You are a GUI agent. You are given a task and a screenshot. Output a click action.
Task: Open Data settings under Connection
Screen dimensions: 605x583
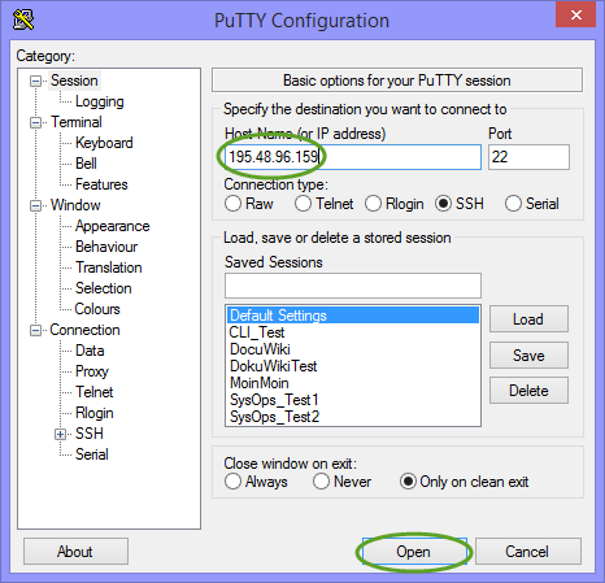[90, 351]
